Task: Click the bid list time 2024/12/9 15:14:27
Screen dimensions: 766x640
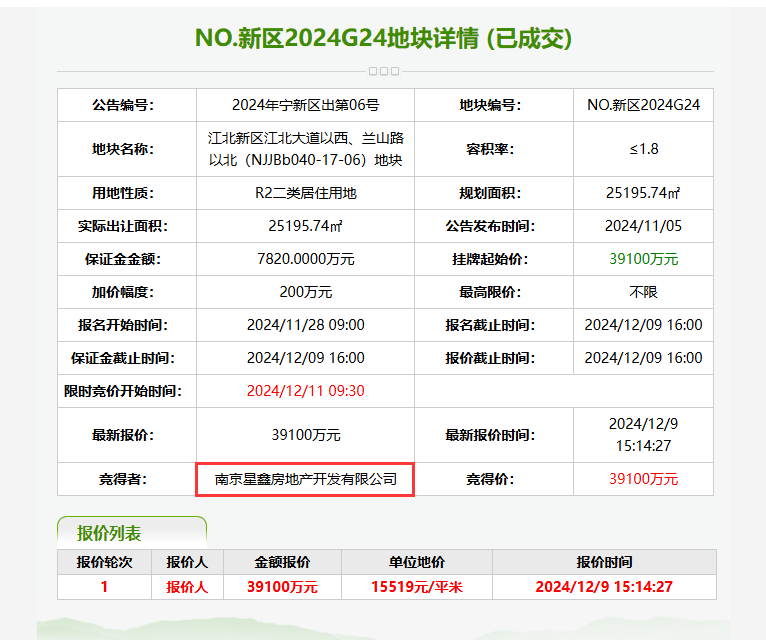Action: (604, 587)
